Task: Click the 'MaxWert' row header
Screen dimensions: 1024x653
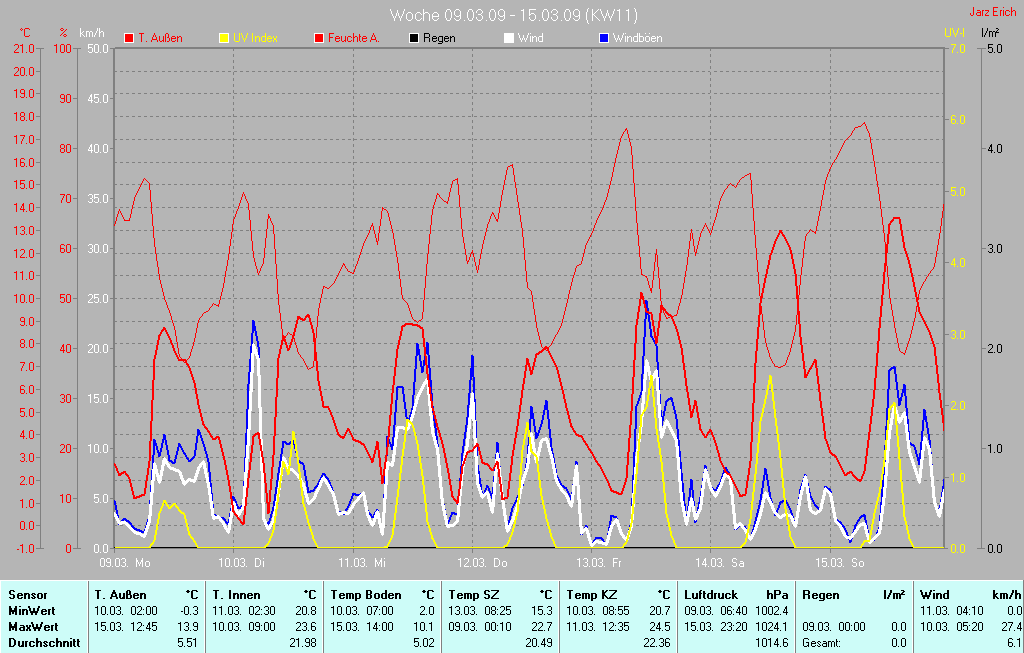Action: pos(33,626)
